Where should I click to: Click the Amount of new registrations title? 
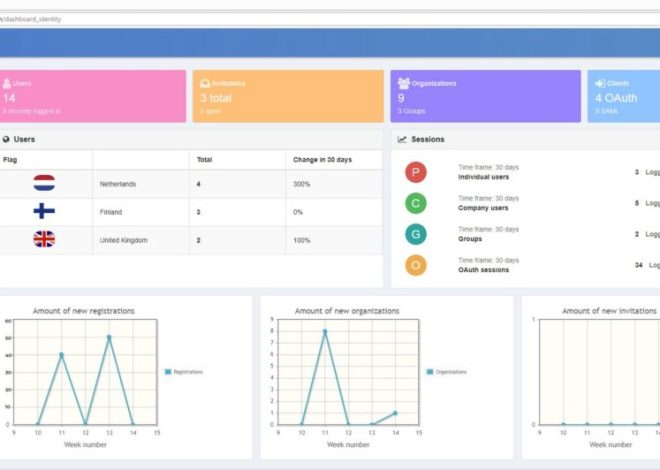pos(84,311)
